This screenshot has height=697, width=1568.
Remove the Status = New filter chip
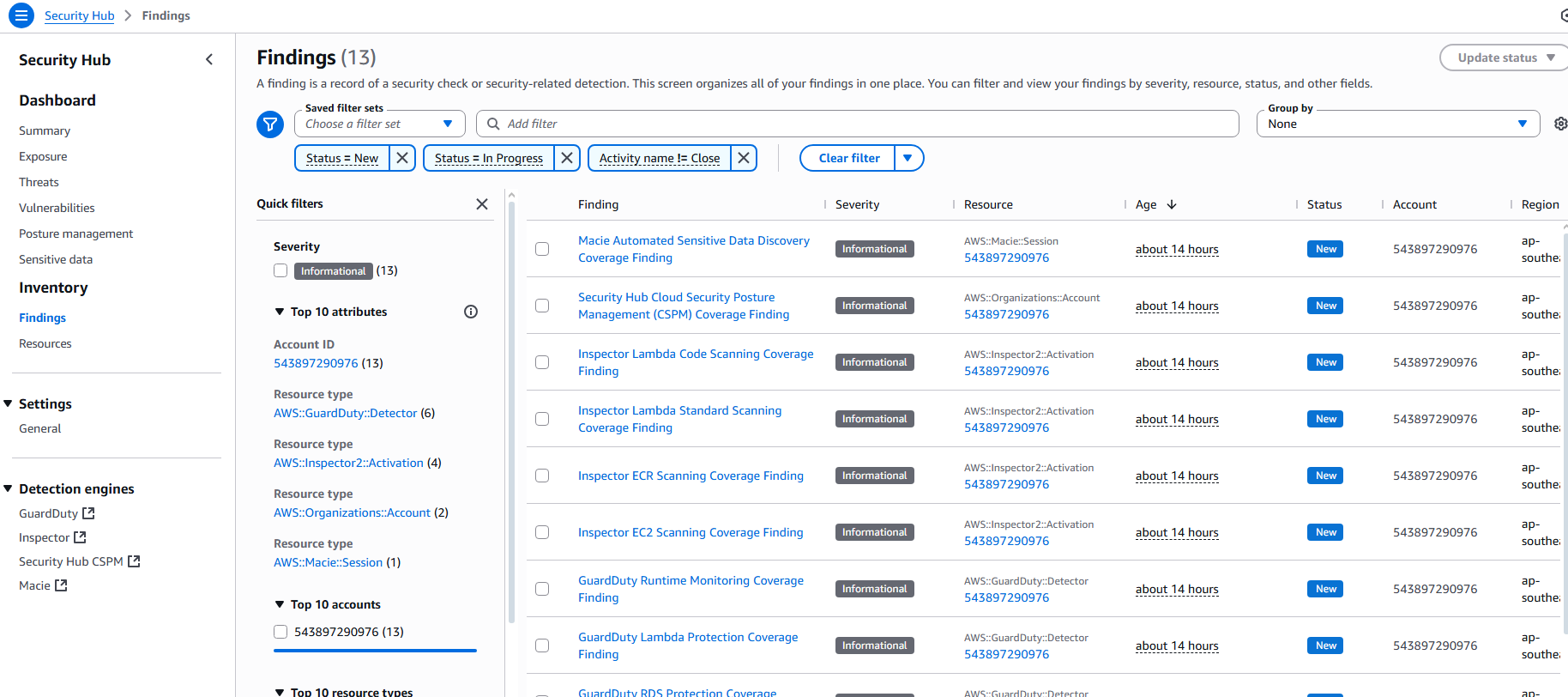402,158
